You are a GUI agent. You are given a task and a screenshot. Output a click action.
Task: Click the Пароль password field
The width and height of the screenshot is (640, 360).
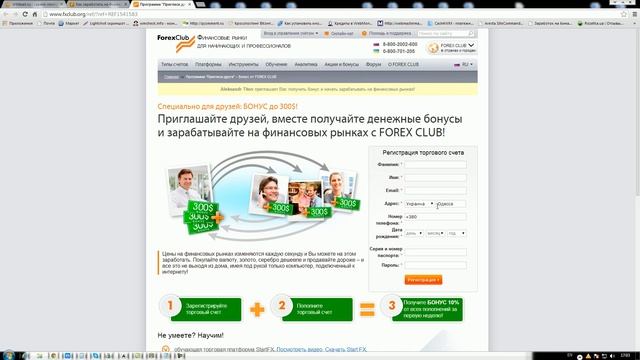(435, 265)
